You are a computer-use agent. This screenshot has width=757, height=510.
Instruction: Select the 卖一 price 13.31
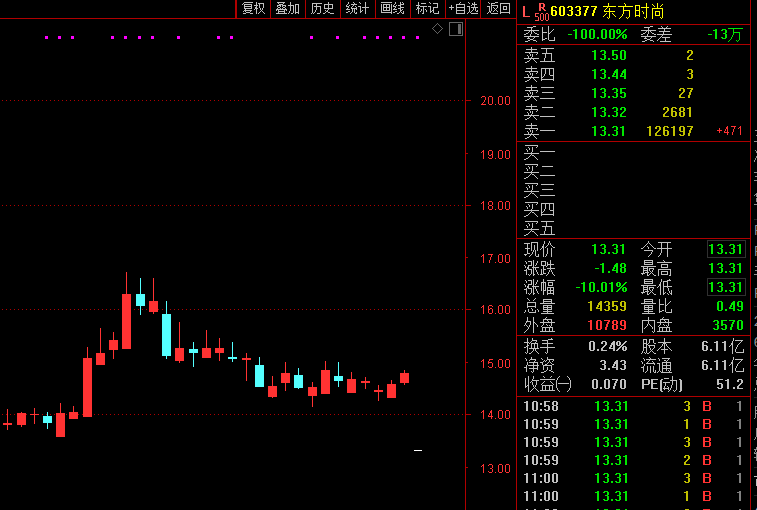click(609, 131)
